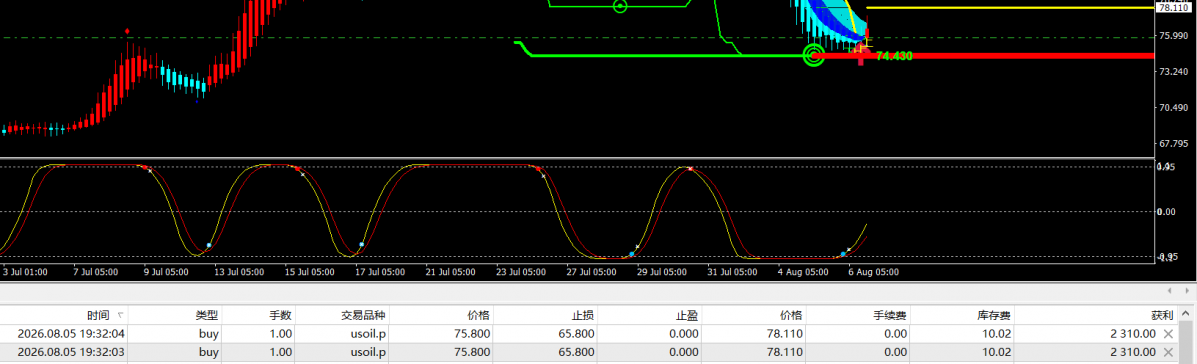Click the large green target circle icon
This screenshot has height=364, width=1197.
point(815,55)
